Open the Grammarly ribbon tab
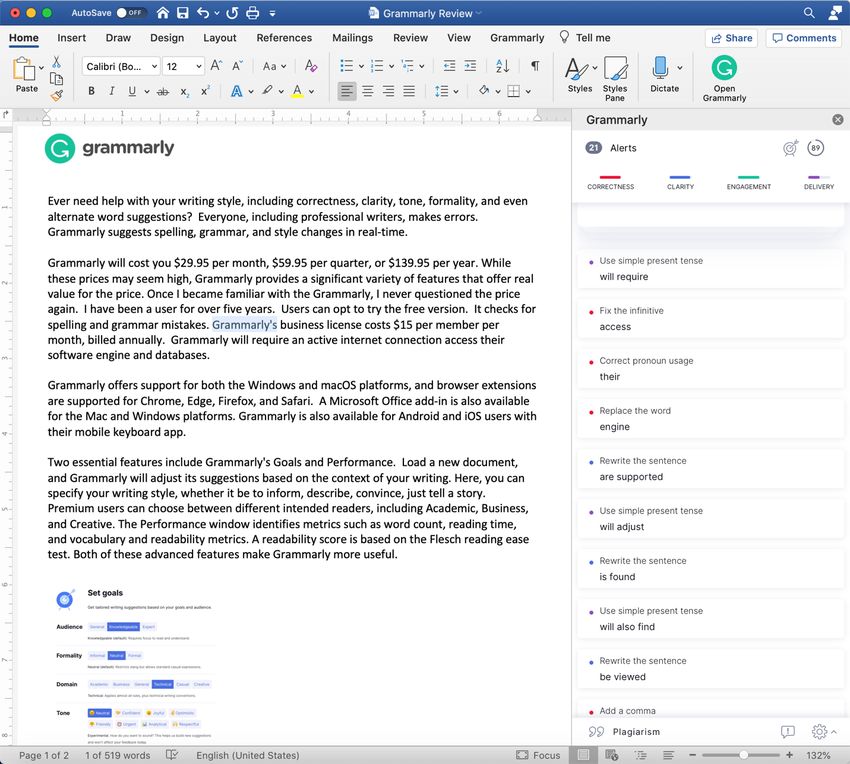The width and height of the screenshot is (850, 764). [x=517, y=37]
